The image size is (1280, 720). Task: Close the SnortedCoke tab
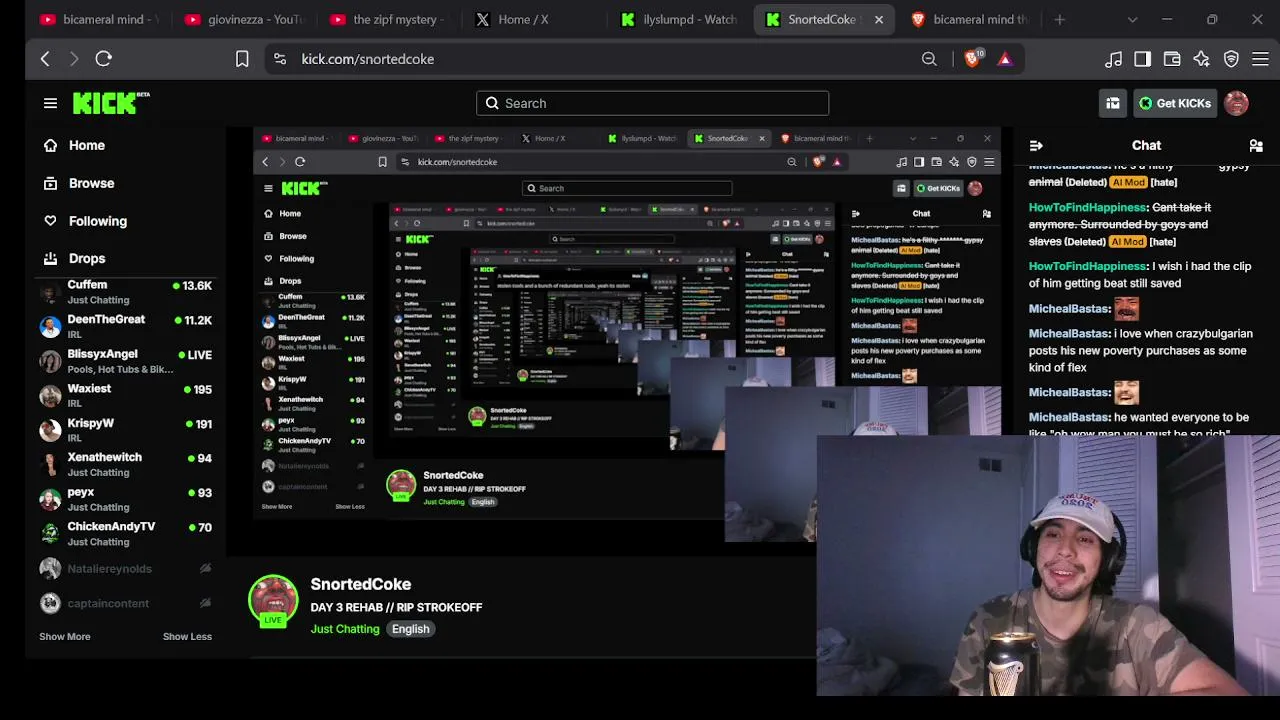pyautogui.click(x=879, y=19)
